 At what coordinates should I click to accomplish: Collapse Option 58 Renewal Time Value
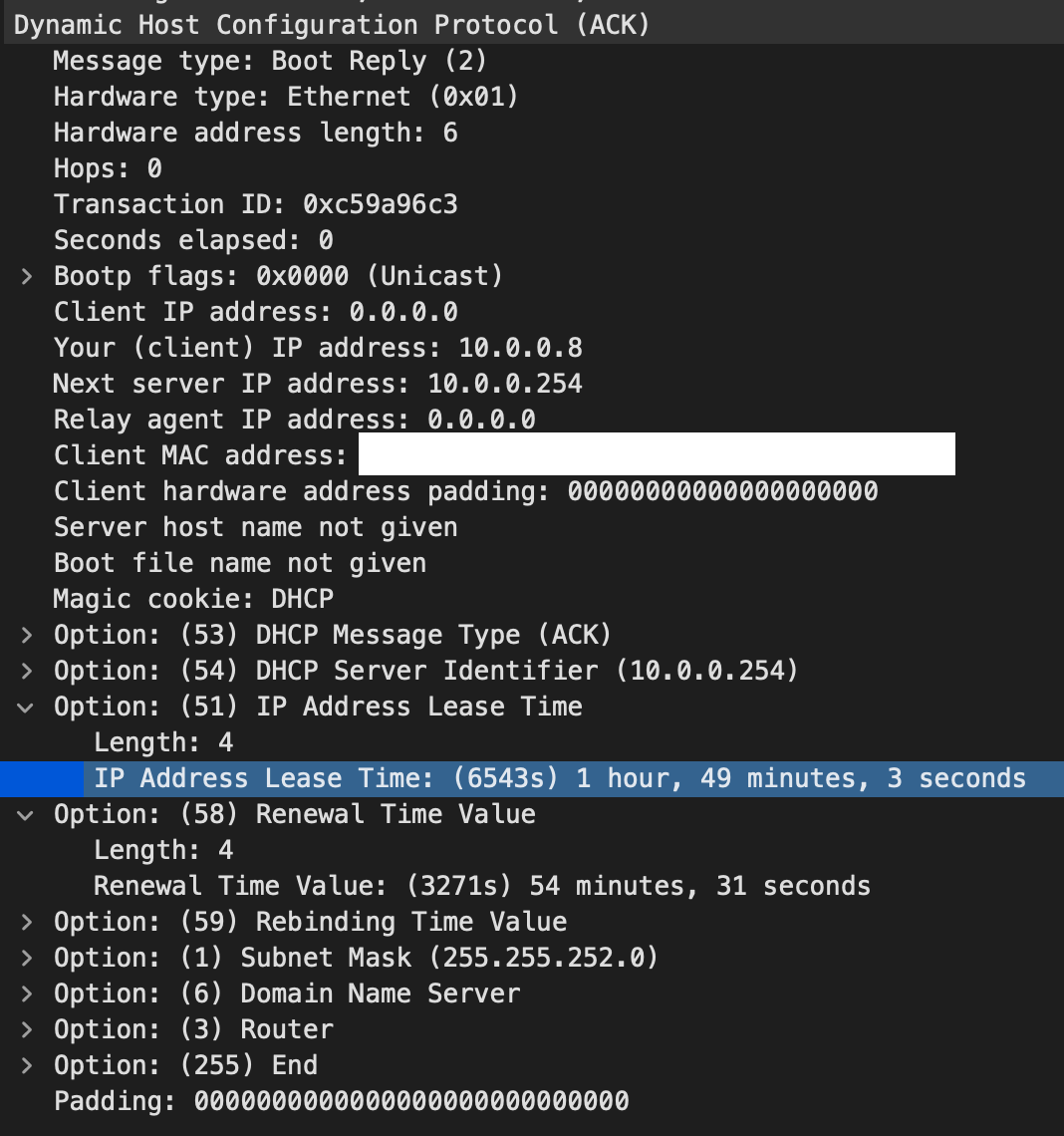coord(25,814)
